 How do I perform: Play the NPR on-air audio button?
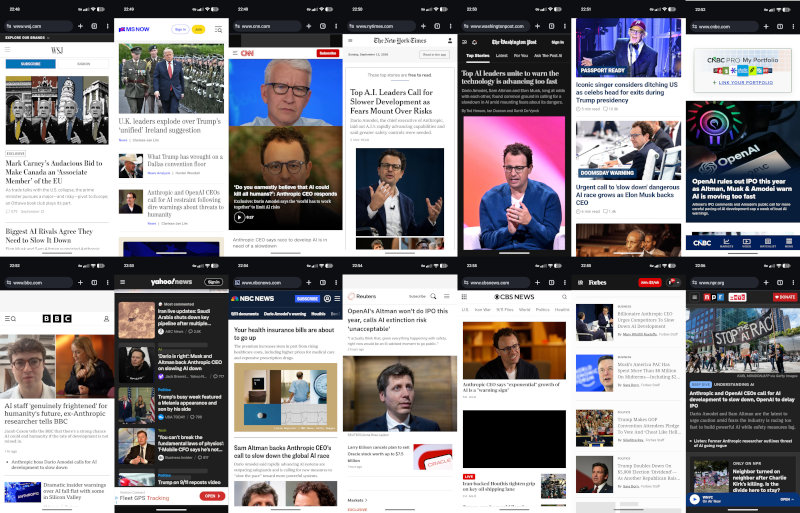point(694,499)
